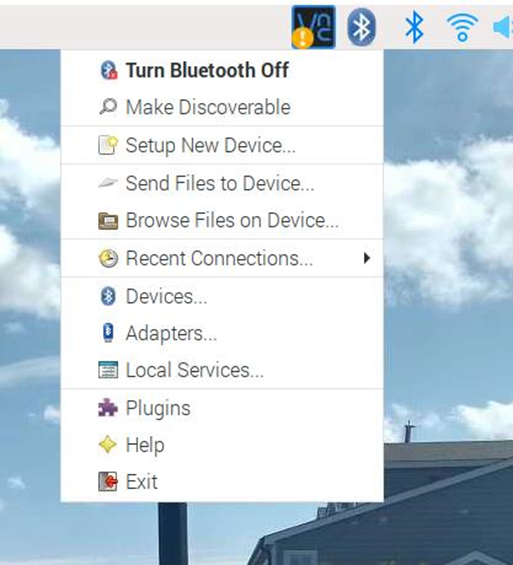513x565 pixels.
Task: Click the clock icon beside Recent Connections
Action: tap(108, 258)
